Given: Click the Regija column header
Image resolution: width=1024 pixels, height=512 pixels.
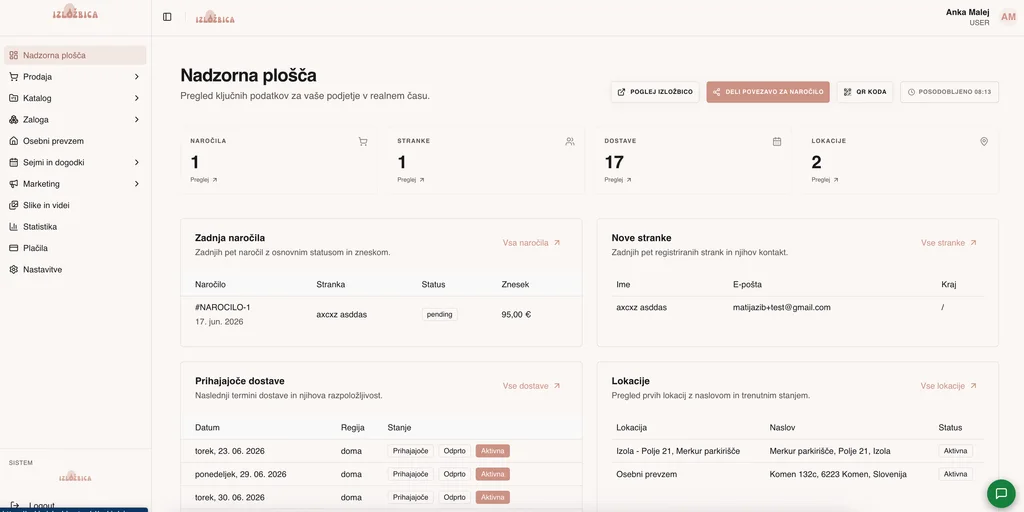Looking at the screenshot, I should point(353,428).
